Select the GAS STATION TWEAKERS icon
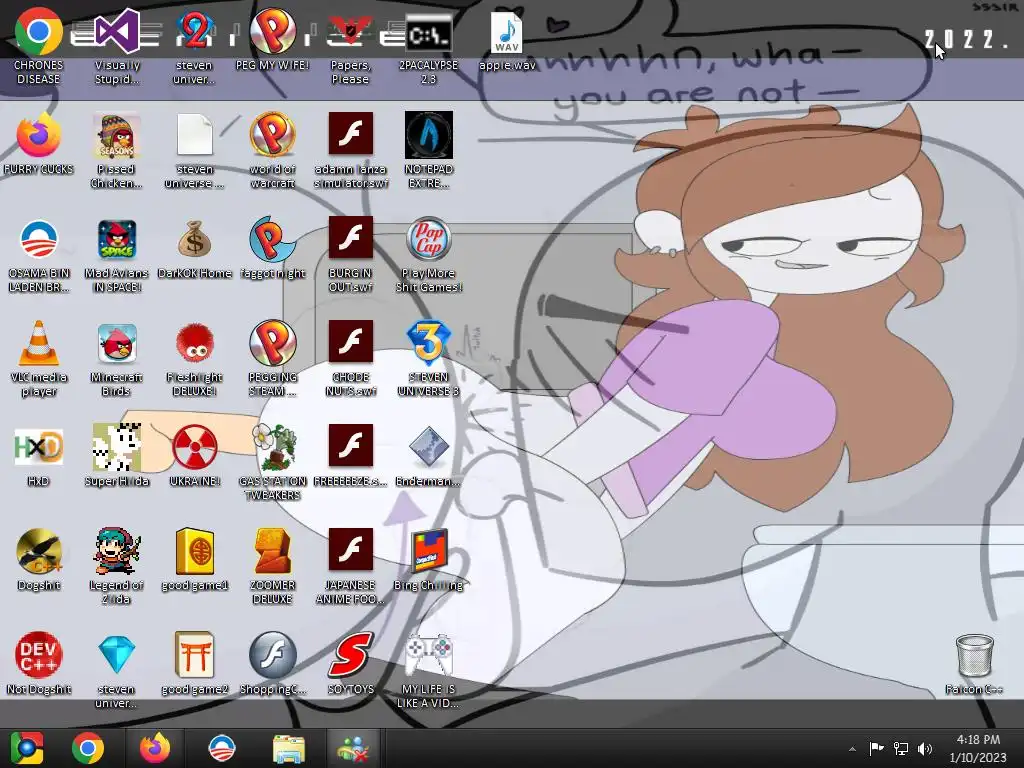This screenshot has width=1024, height=768. (272, 462)
